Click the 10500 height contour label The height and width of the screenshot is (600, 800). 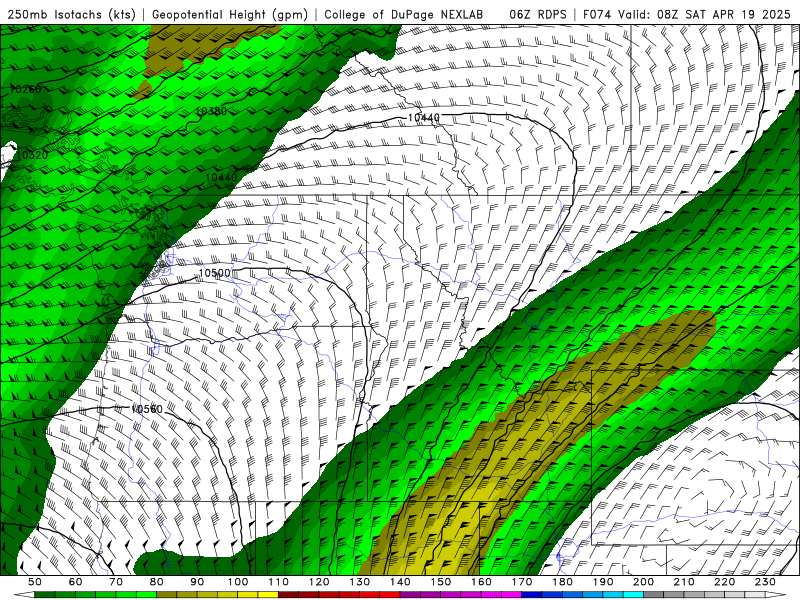pos(215,273)
